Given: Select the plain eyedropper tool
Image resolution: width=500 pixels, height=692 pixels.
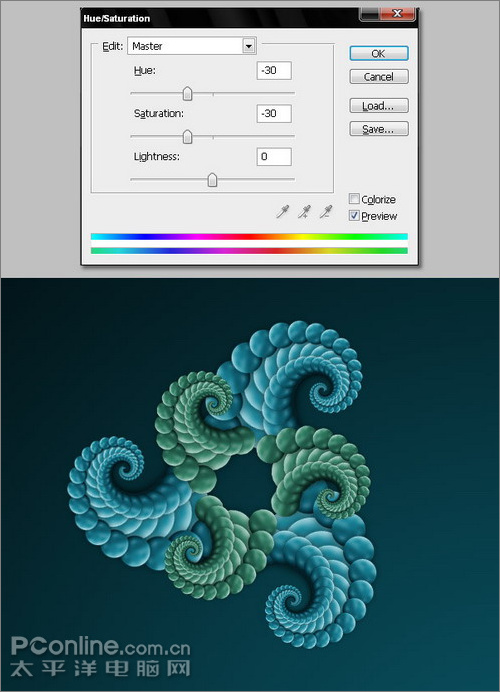Looking at the screenshot, I should click(x=282, y=212).
